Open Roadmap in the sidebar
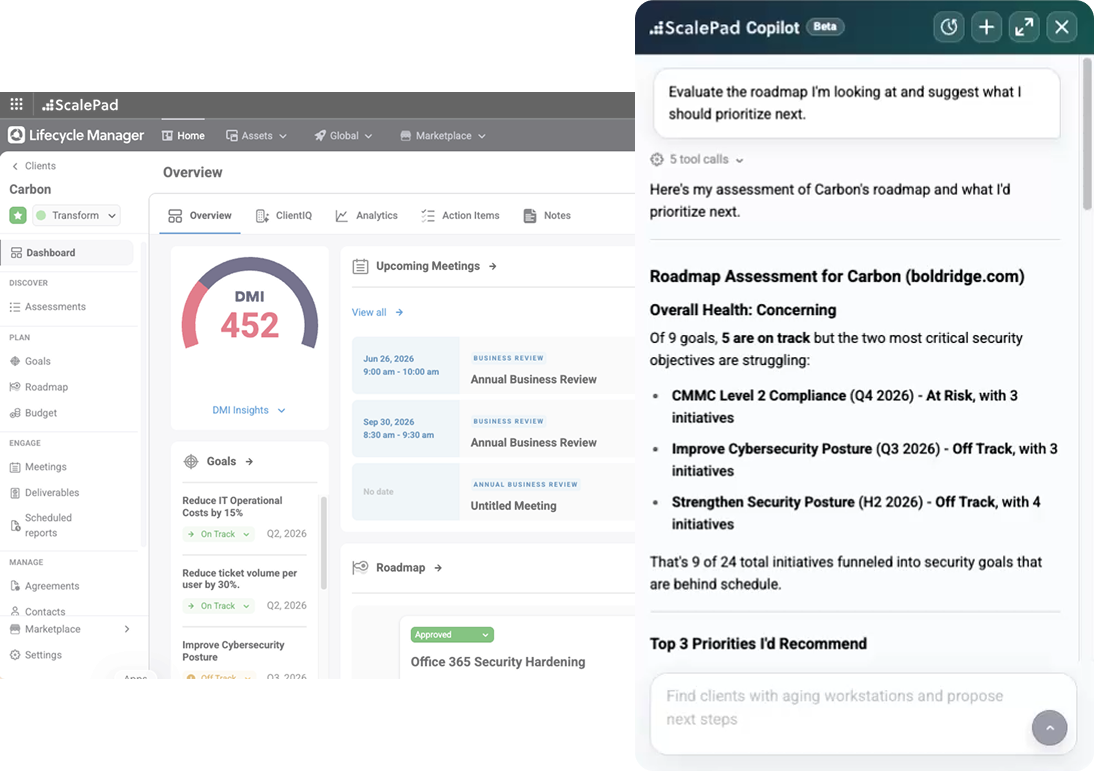This screenshot has width=1094, height=771. point(38,387)
